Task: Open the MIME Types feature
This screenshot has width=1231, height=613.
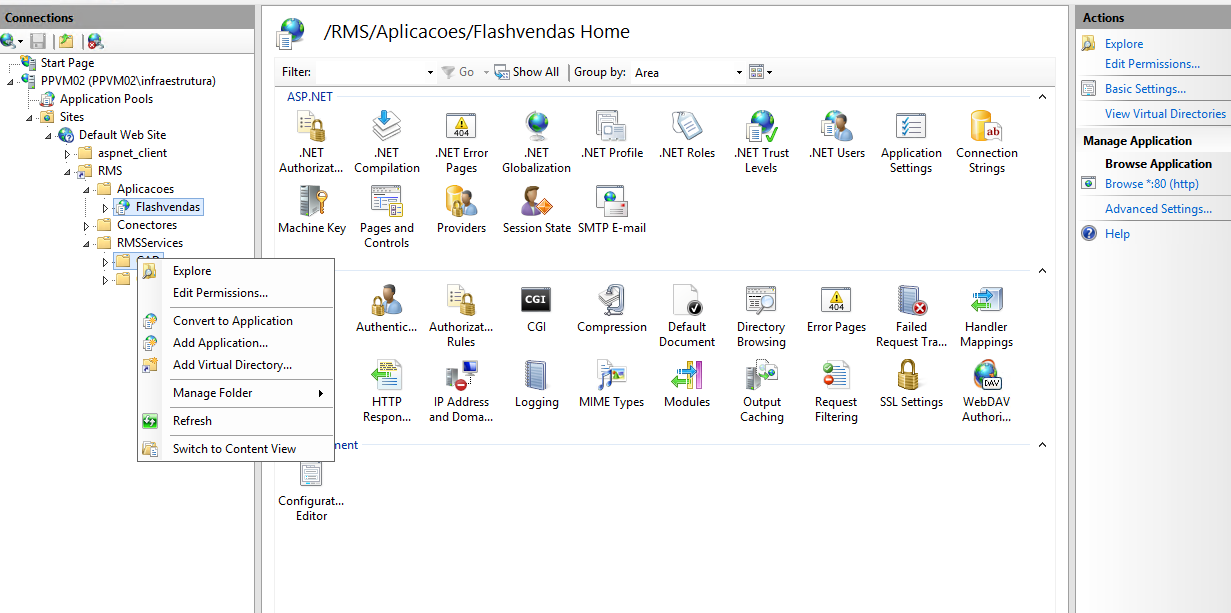Action: (x=611, y=384)
